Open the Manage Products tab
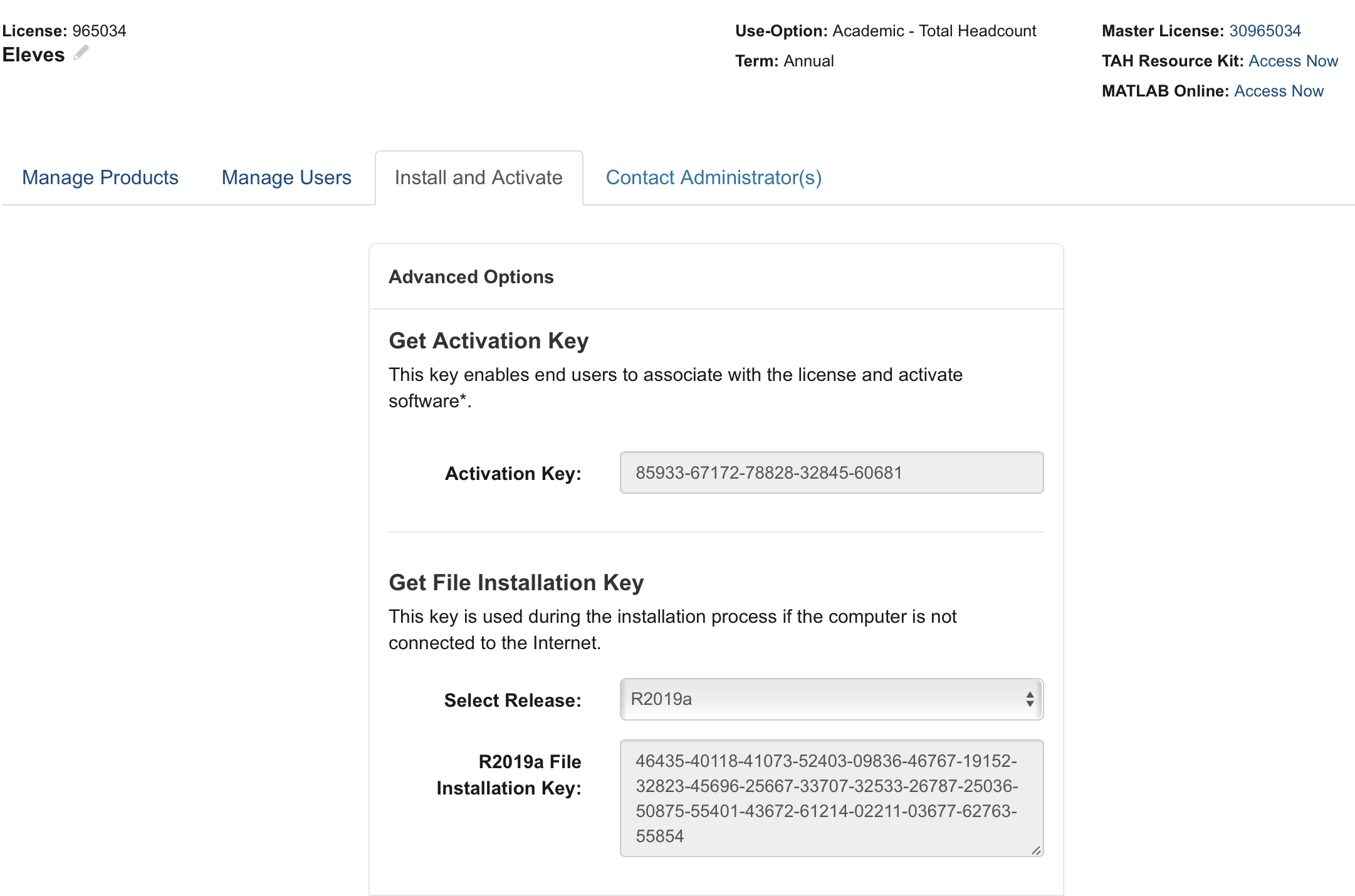This screenshot has height=896, width=1355. 100,178
